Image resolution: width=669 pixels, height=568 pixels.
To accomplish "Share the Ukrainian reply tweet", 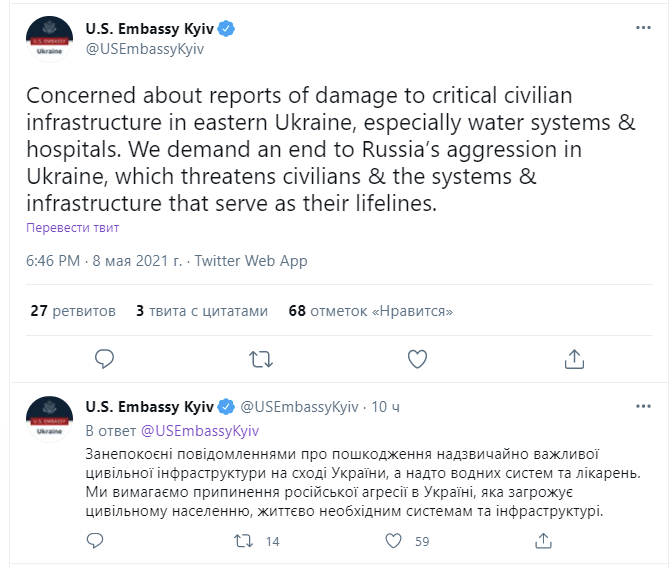I will pyautogui.click(x=542, y=541).
